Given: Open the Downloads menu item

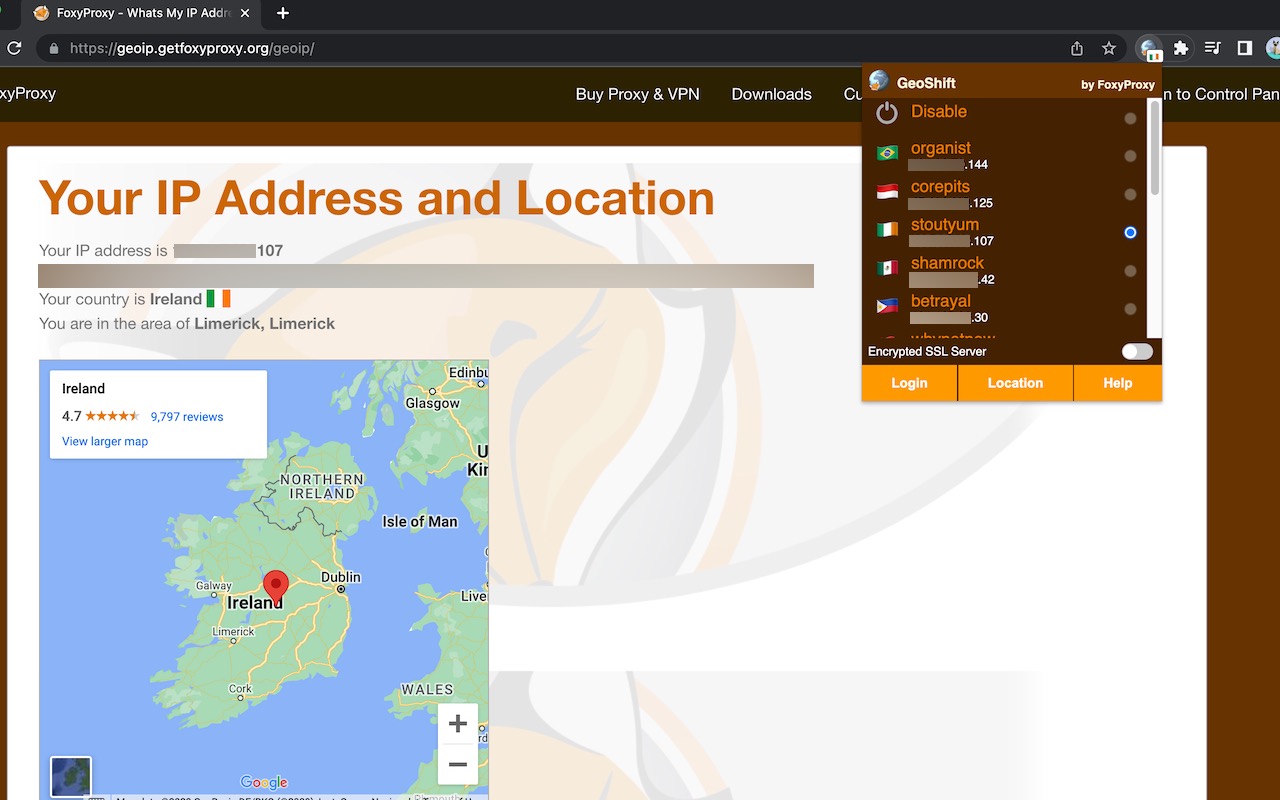Looking at the screenshot, I should click(771, 94).
